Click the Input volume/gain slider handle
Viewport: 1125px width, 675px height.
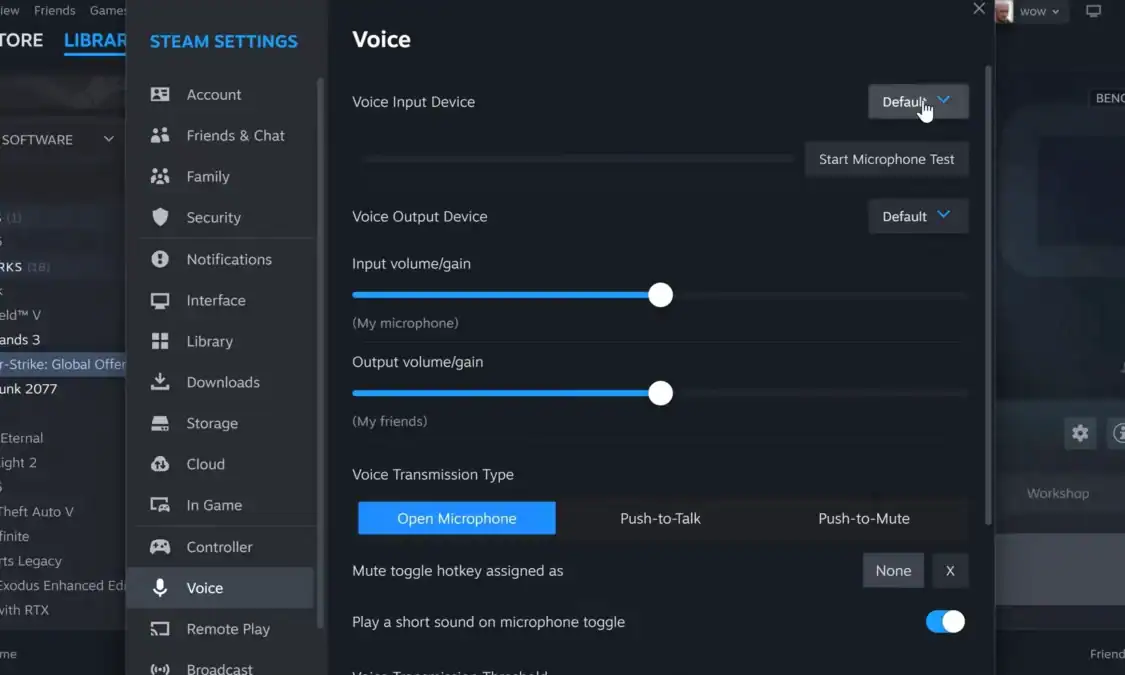coord(660,295)
